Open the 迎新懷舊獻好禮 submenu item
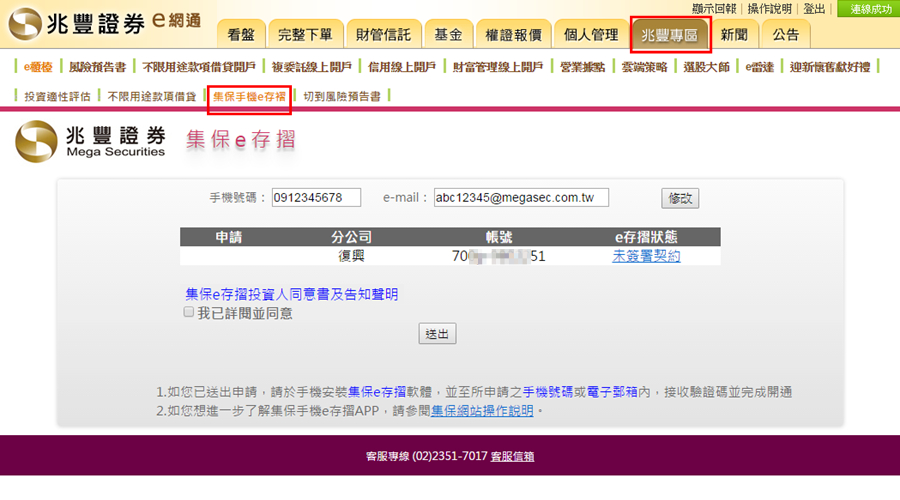The width and height of the screenshot is (900, 500). click(830, 67)
